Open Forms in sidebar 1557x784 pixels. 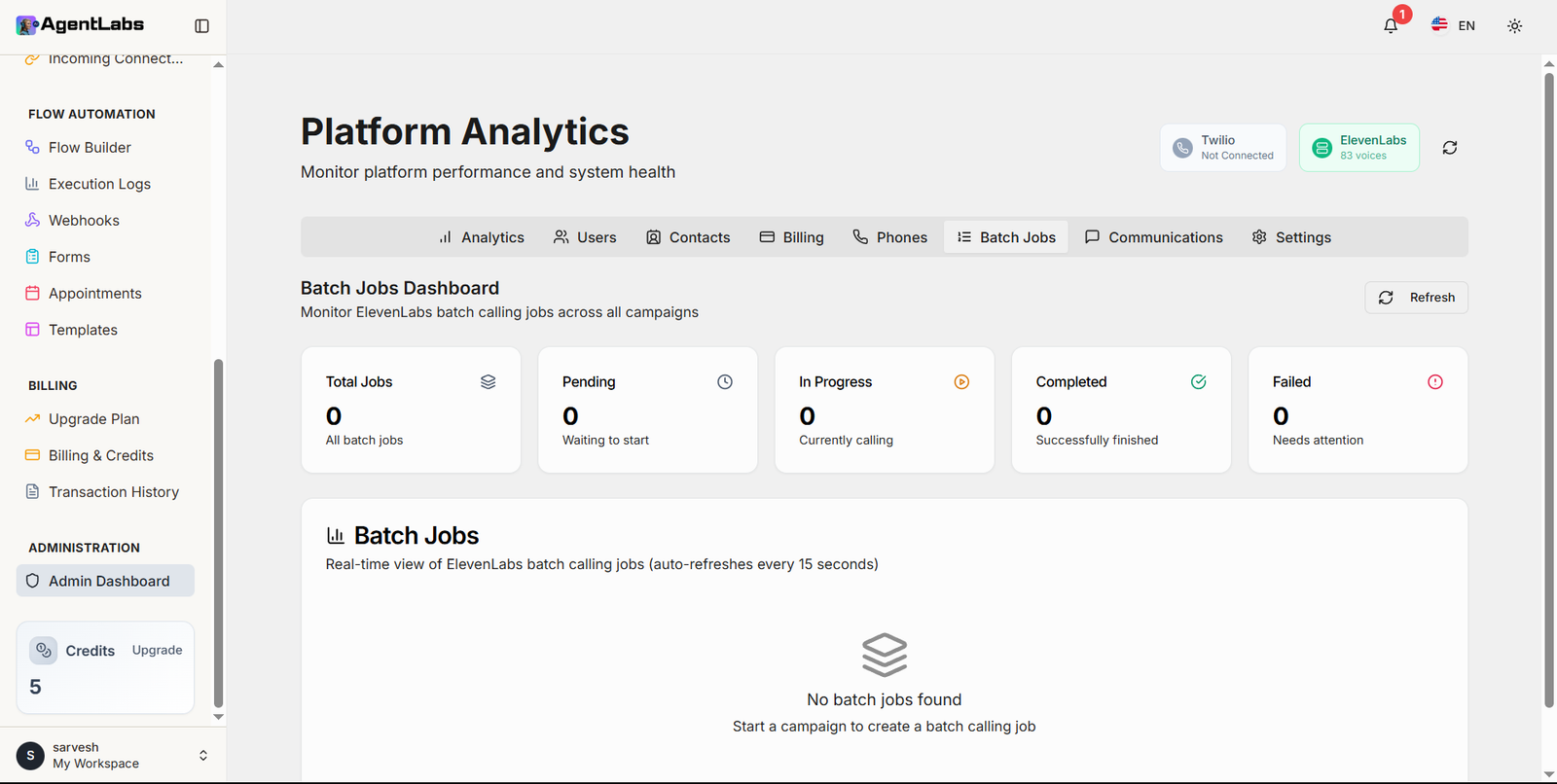tap(105, 257)
